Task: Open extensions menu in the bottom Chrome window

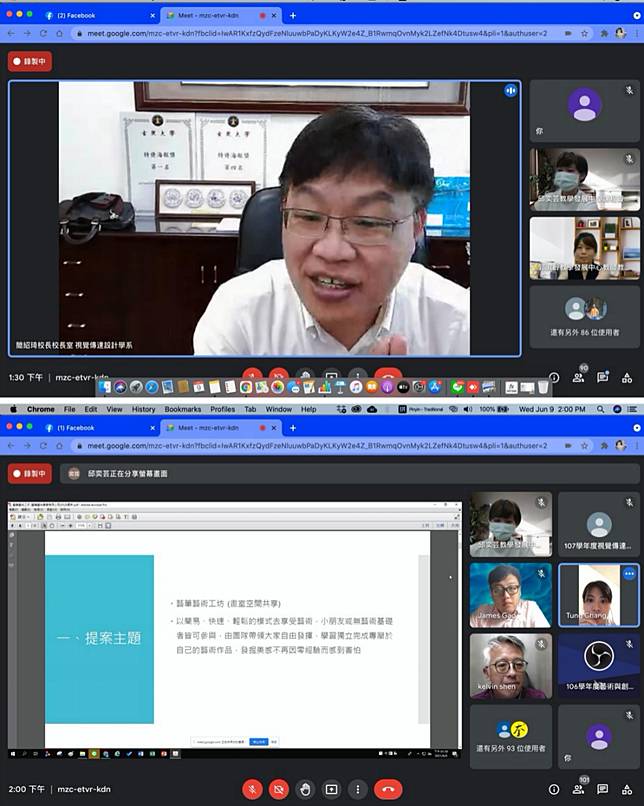Action: [604, 446]
